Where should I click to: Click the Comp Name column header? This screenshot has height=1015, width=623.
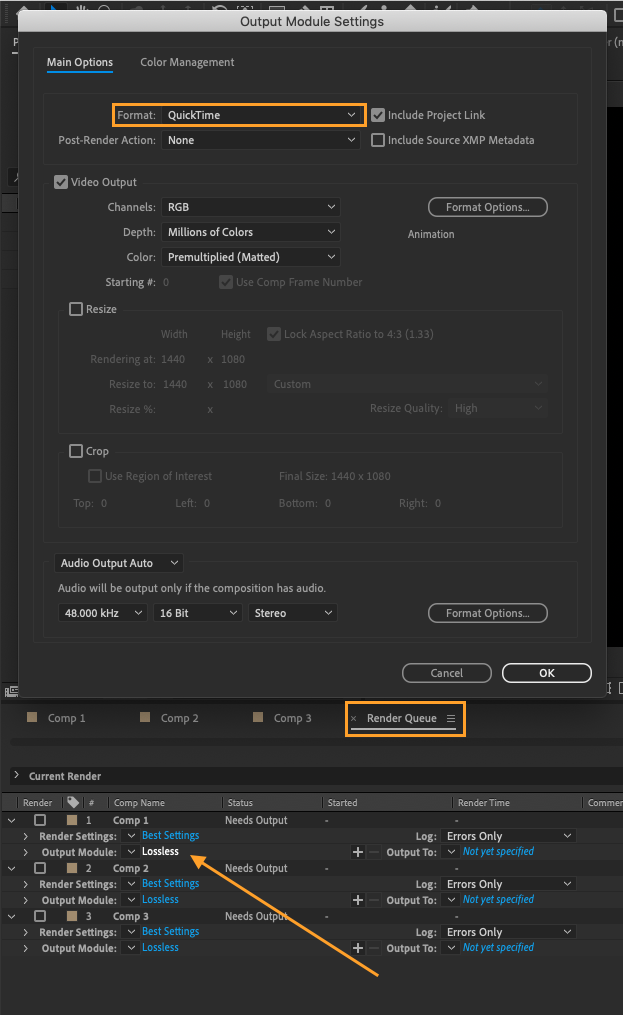coord(139,803)
